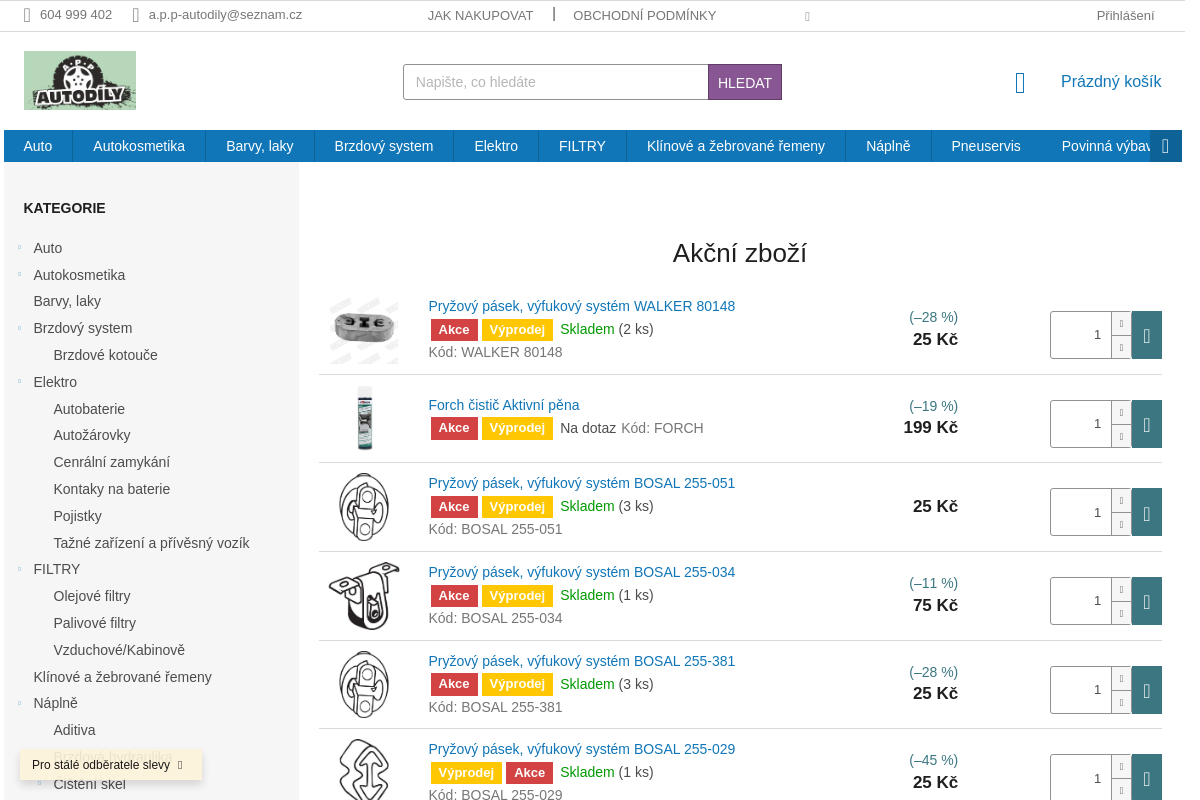Add BOSAL 255-034 to cart
This screenshot has width=1200, height=800.
1146,601
